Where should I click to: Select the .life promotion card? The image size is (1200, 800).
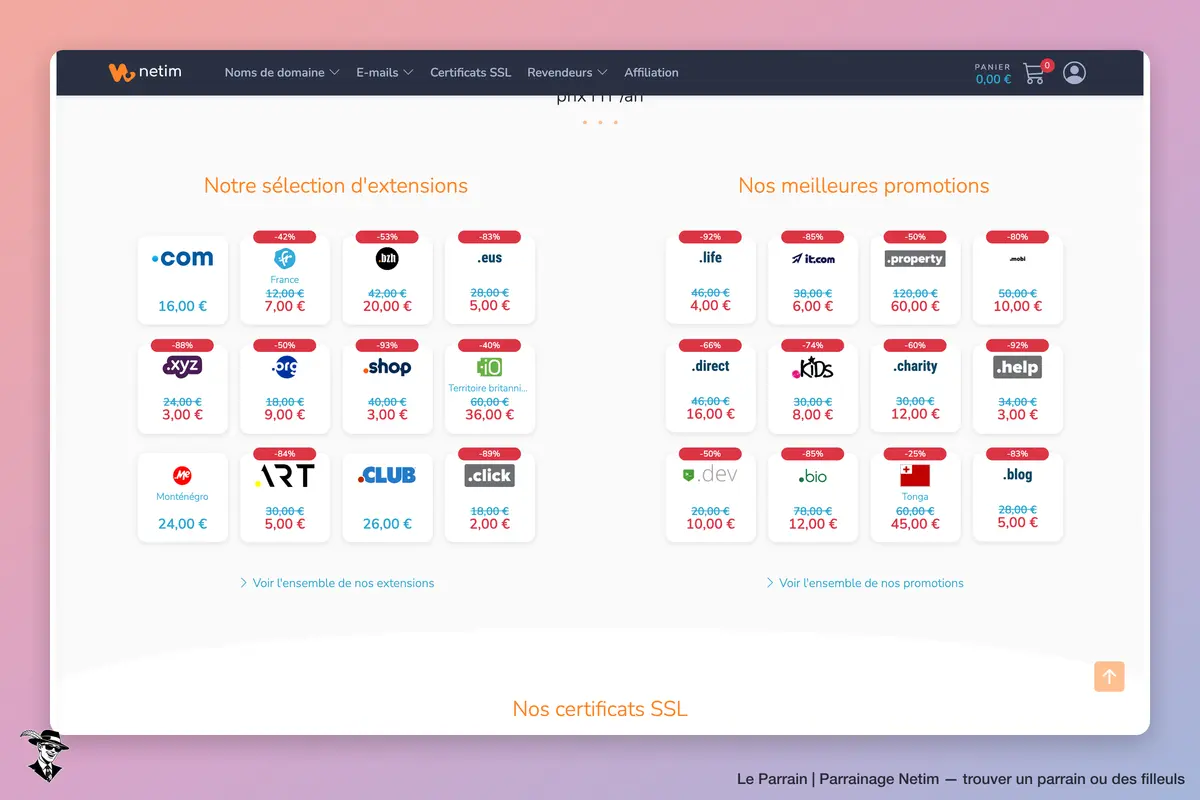click(x=711, y=280)
